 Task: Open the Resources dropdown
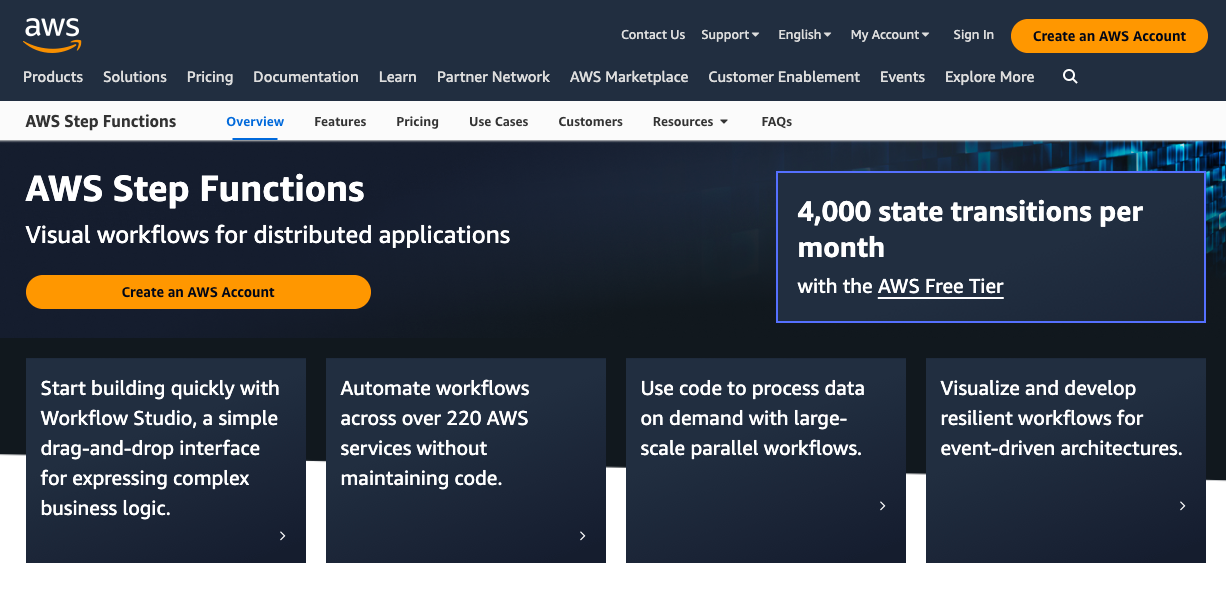click(x=690, y=122)
